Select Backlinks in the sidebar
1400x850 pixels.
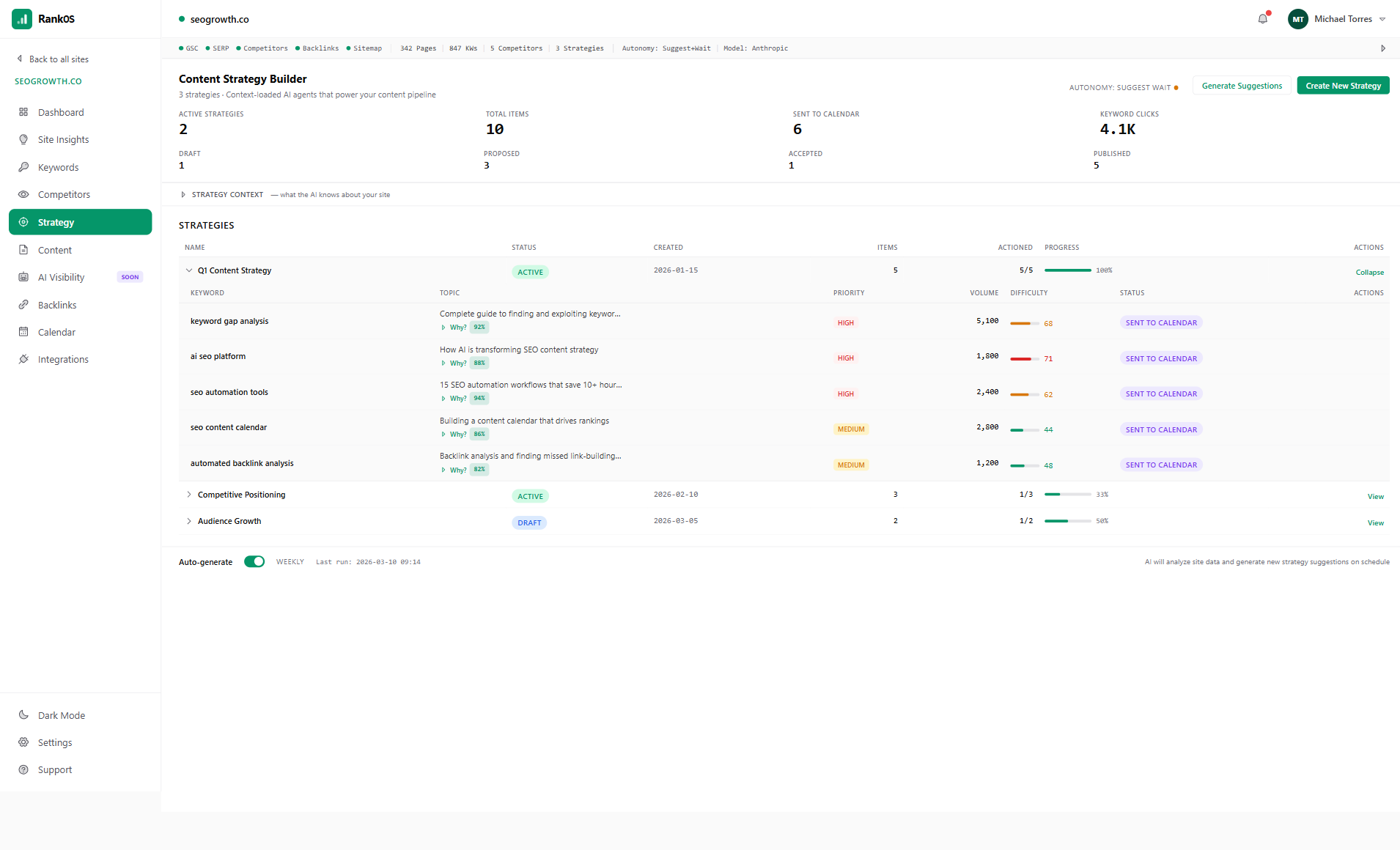tap(56, 305)
